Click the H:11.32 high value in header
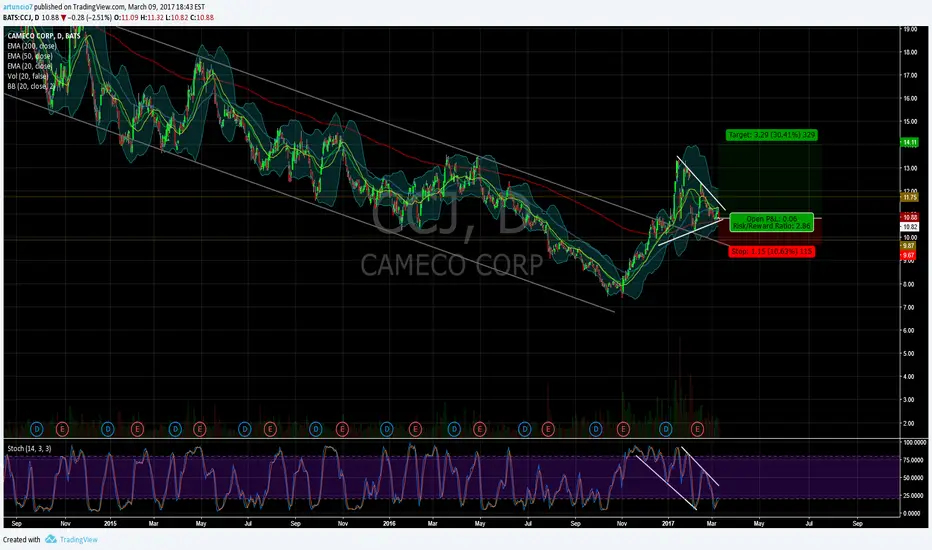The height and width of the screenshot is (550, 932). 152,18
